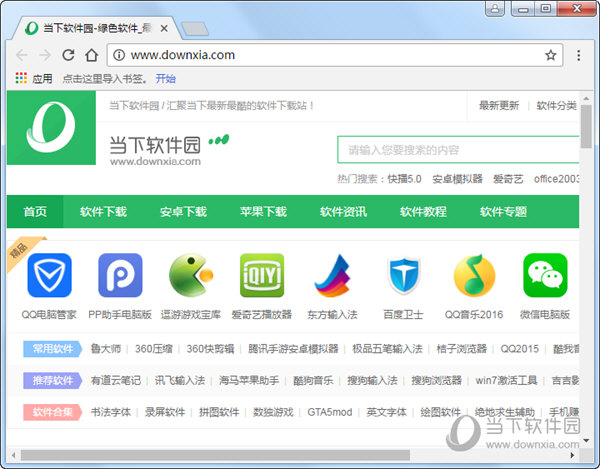Image resolution: width=600 pixels, height=469 pixels.
Task: Open the 软件资讯 navigation tab
Action: tap(343, 212)
